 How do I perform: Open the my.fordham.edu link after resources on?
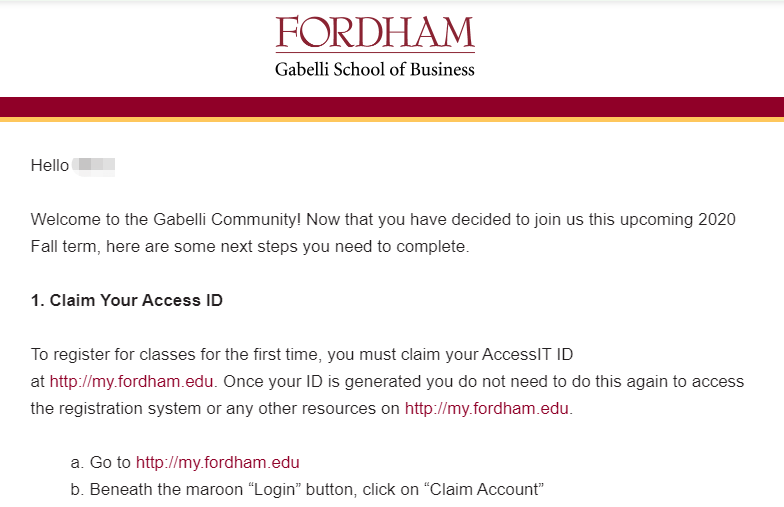[x=486, y=408]
